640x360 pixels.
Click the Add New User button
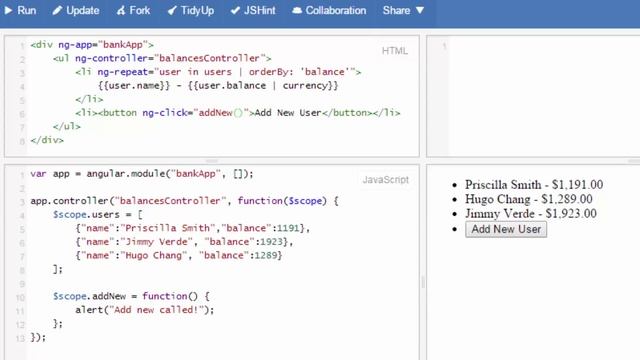[x=506, y=229]
